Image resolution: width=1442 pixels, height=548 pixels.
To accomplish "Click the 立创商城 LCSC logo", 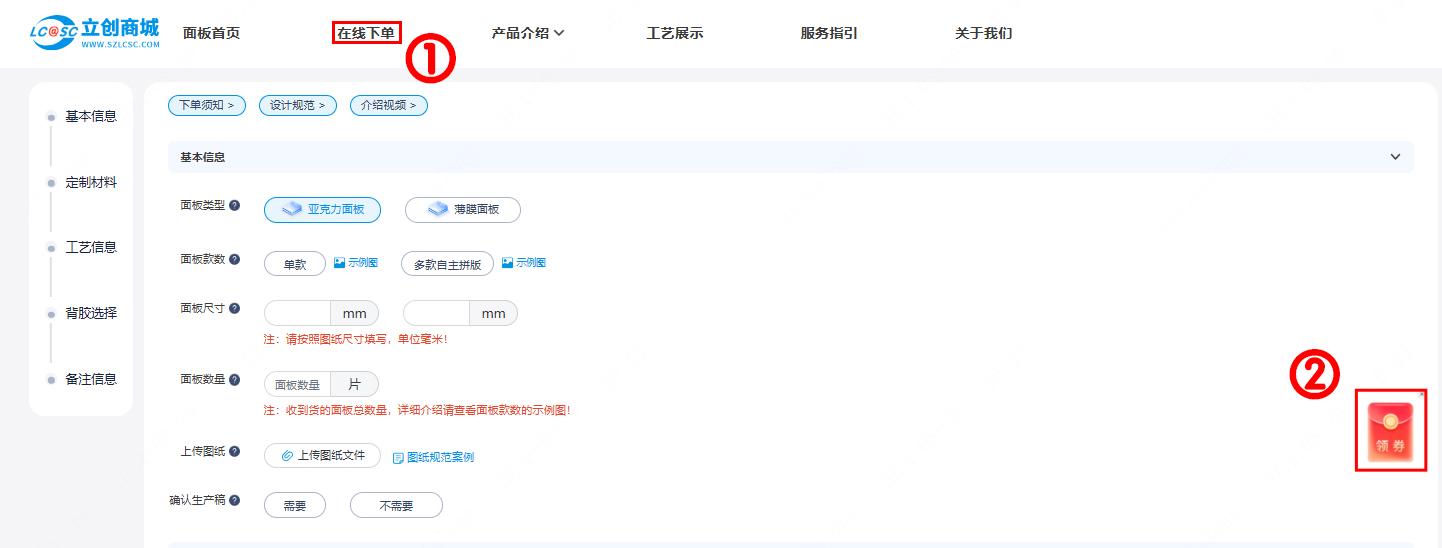I will tap(95, 33).
